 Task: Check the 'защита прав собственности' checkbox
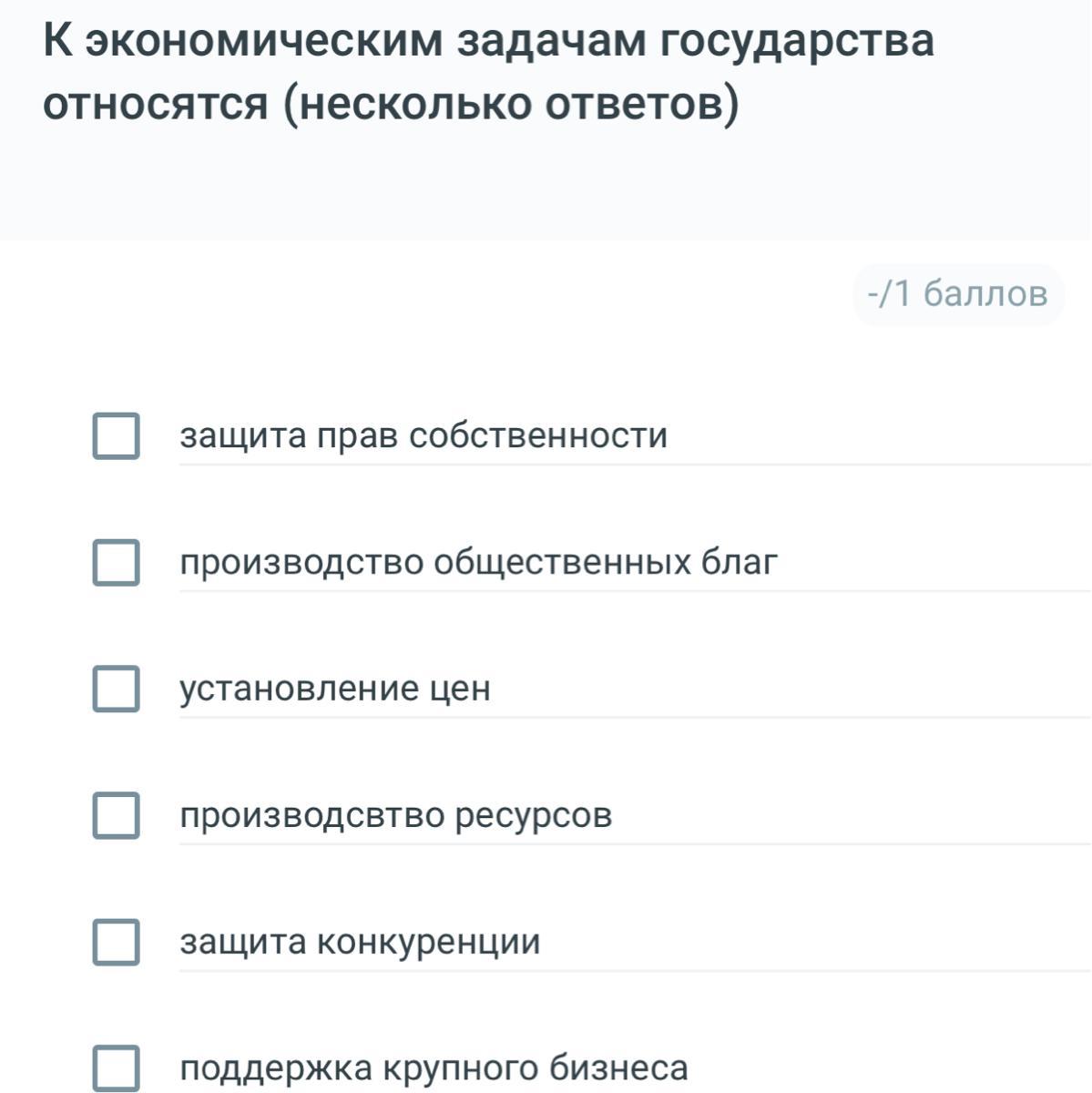coord(116,435)
